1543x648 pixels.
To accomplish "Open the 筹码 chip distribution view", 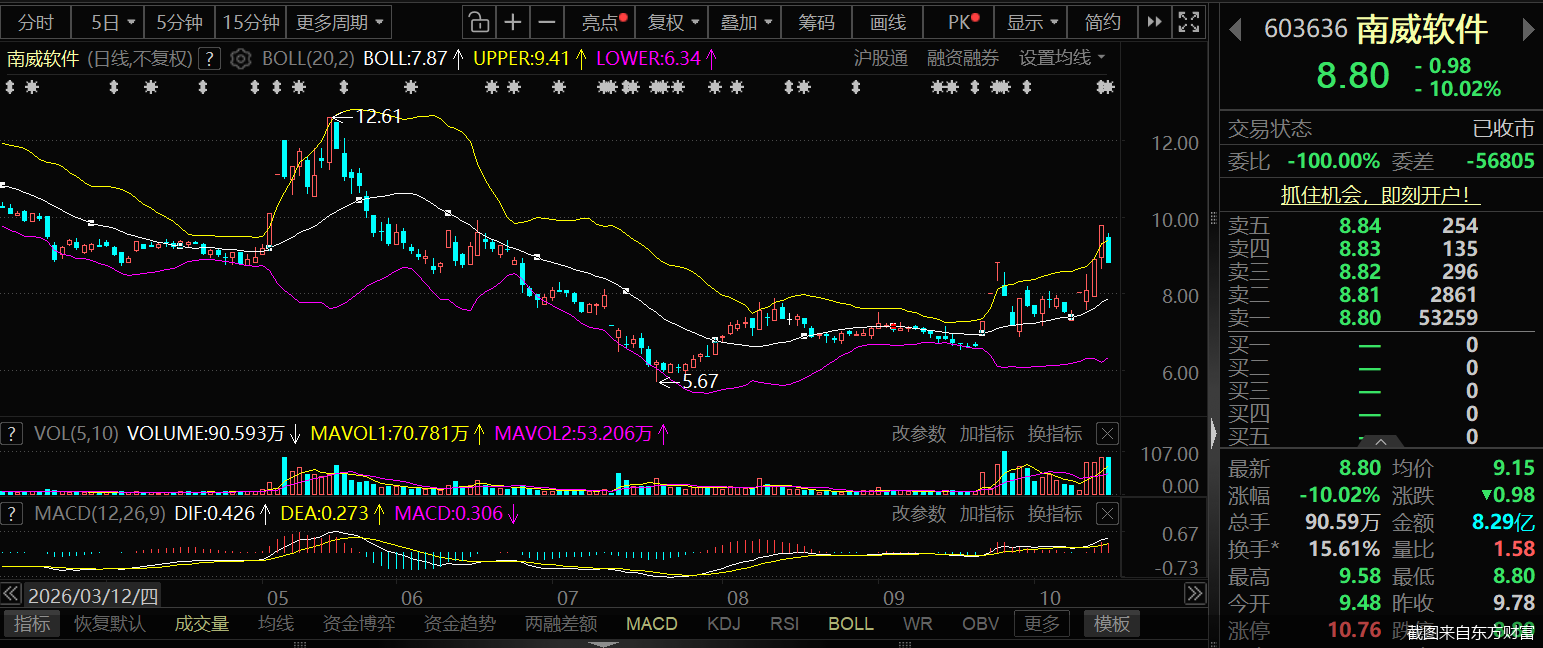I will 816,22.
